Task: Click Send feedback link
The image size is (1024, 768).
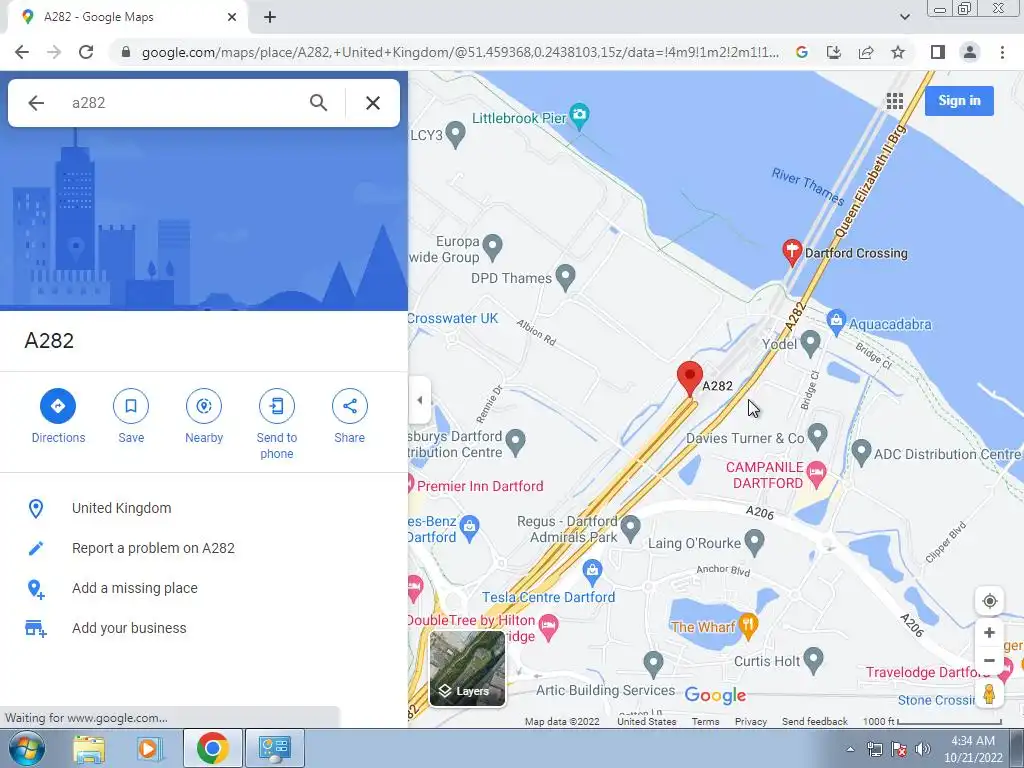Action: (814, 722)
